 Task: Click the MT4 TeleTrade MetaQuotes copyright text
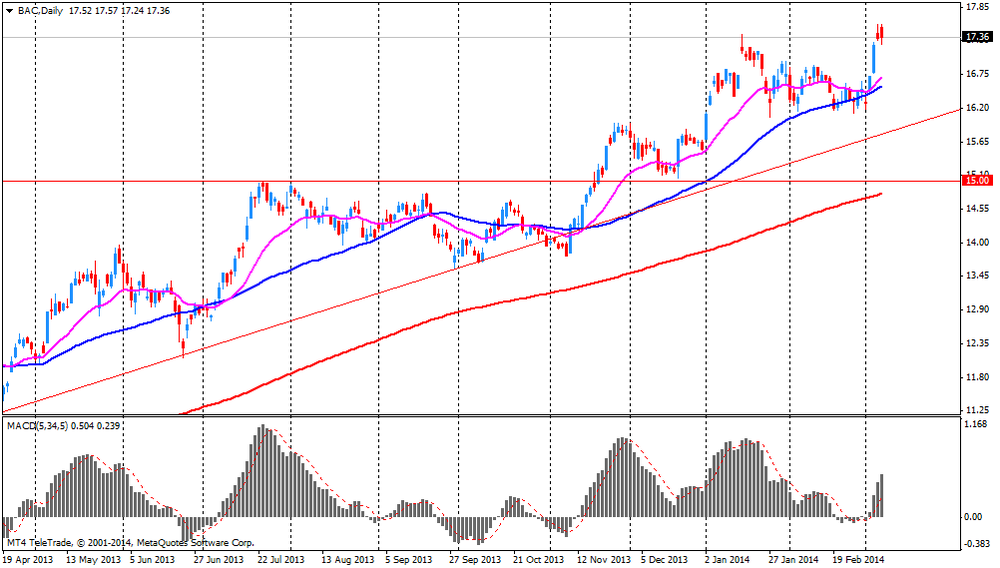[130, 543]
